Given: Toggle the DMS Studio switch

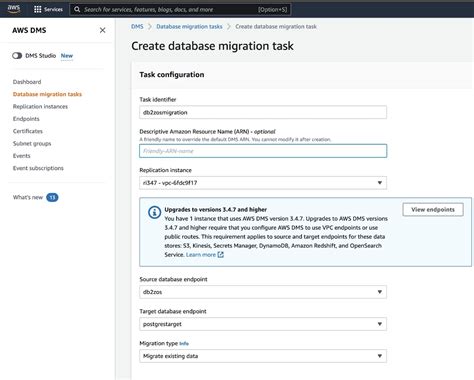Looking at the screenshot, I should tap(17, 56).
